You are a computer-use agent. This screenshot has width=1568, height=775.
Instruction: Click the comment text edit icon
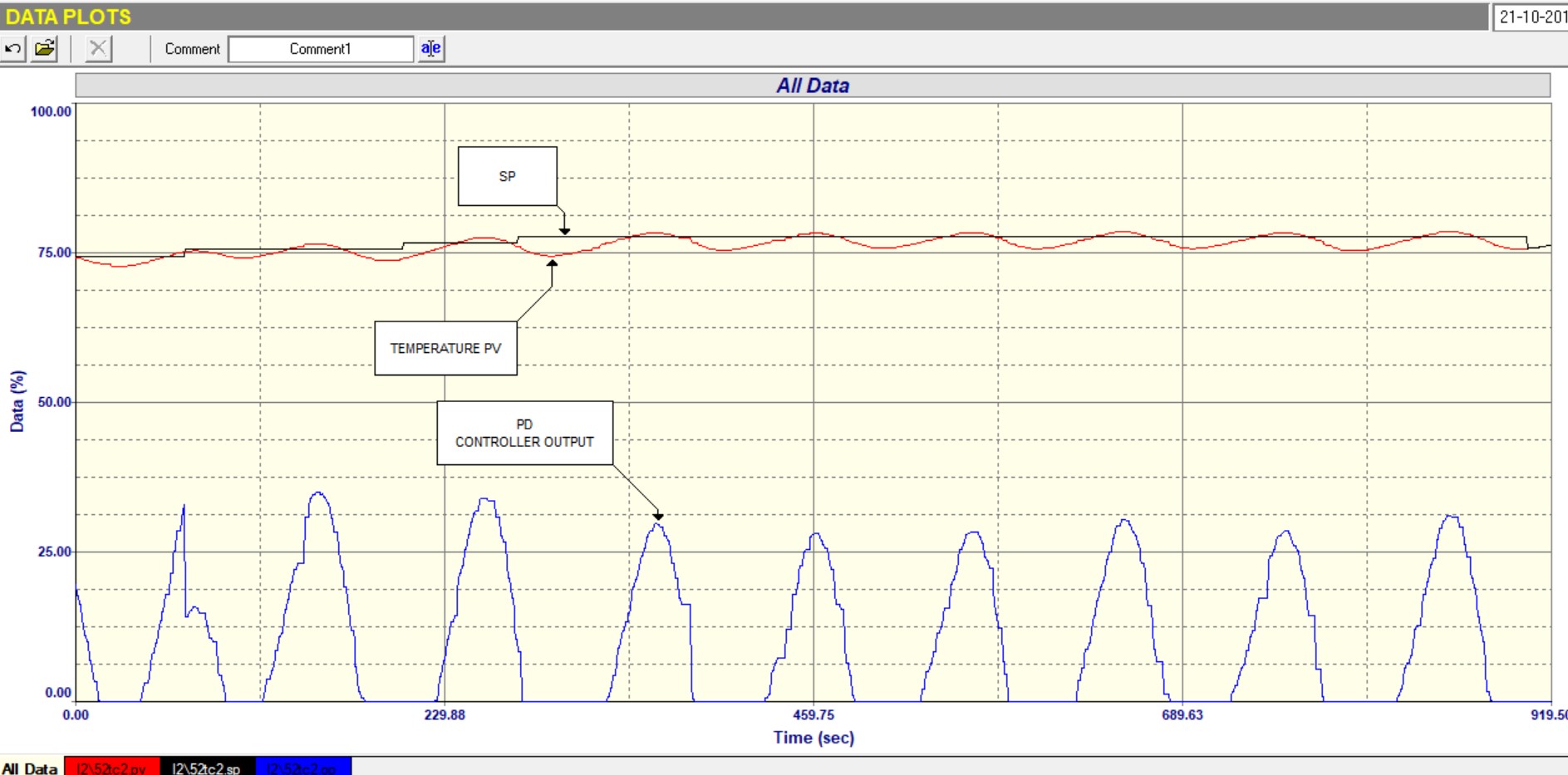430,49
